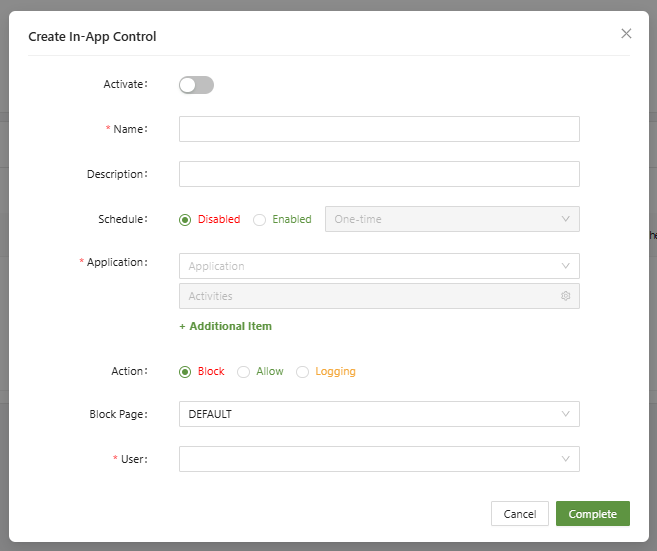Screen dimensions: 657x551
Task: Click the green Complete button
Action: point(592,514)
